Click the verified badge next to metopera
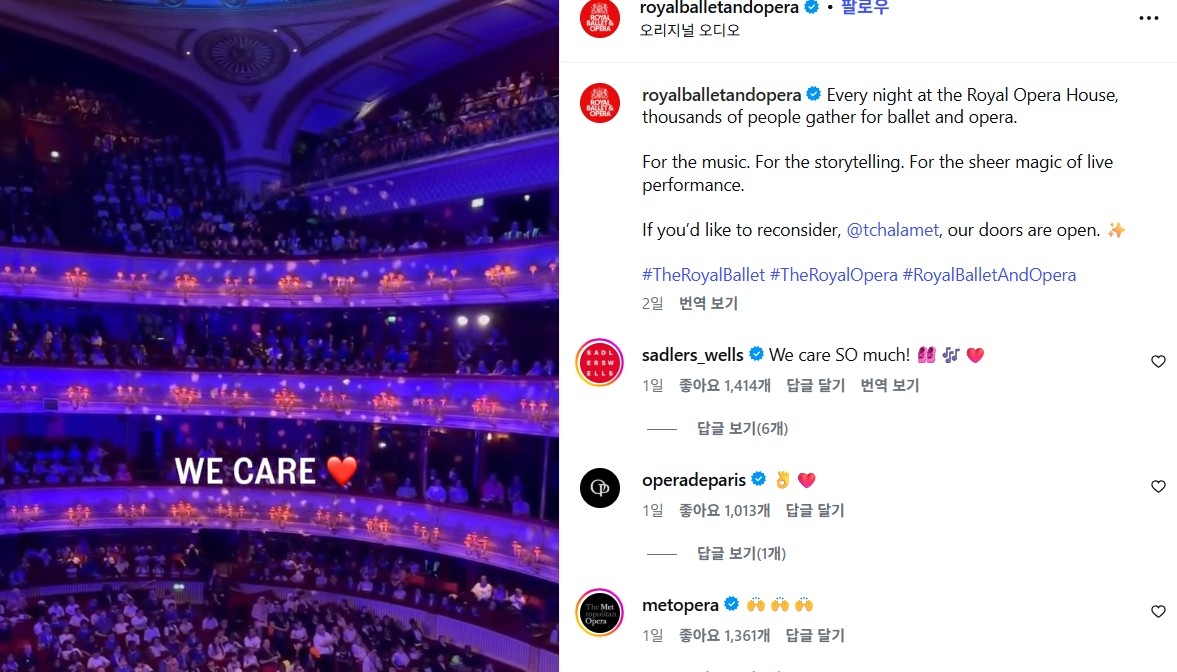 click(731, 604)
